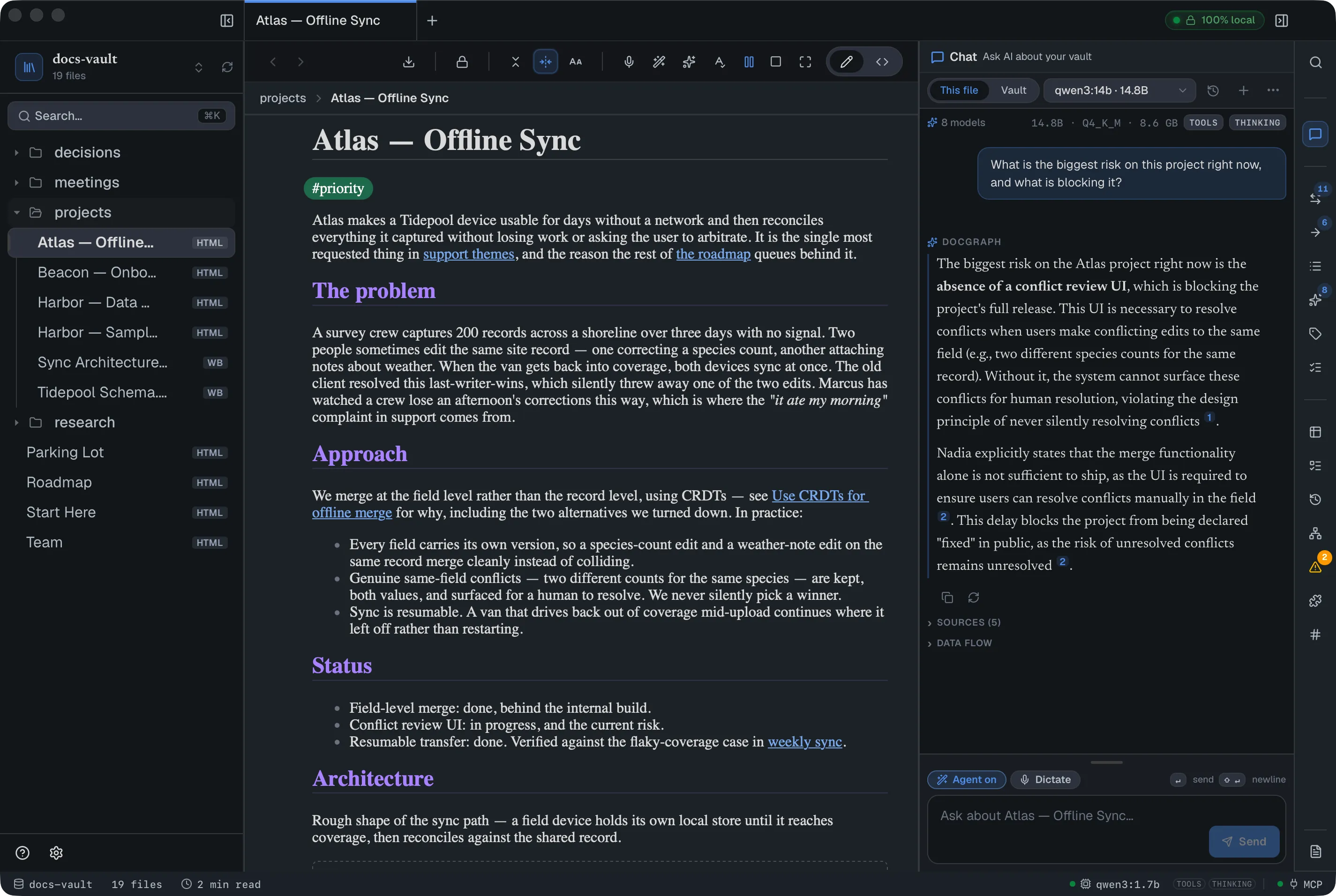Open Roadmap file in sidebar
The height and width of the screenshot is (896, 1336).
[121, 482]
